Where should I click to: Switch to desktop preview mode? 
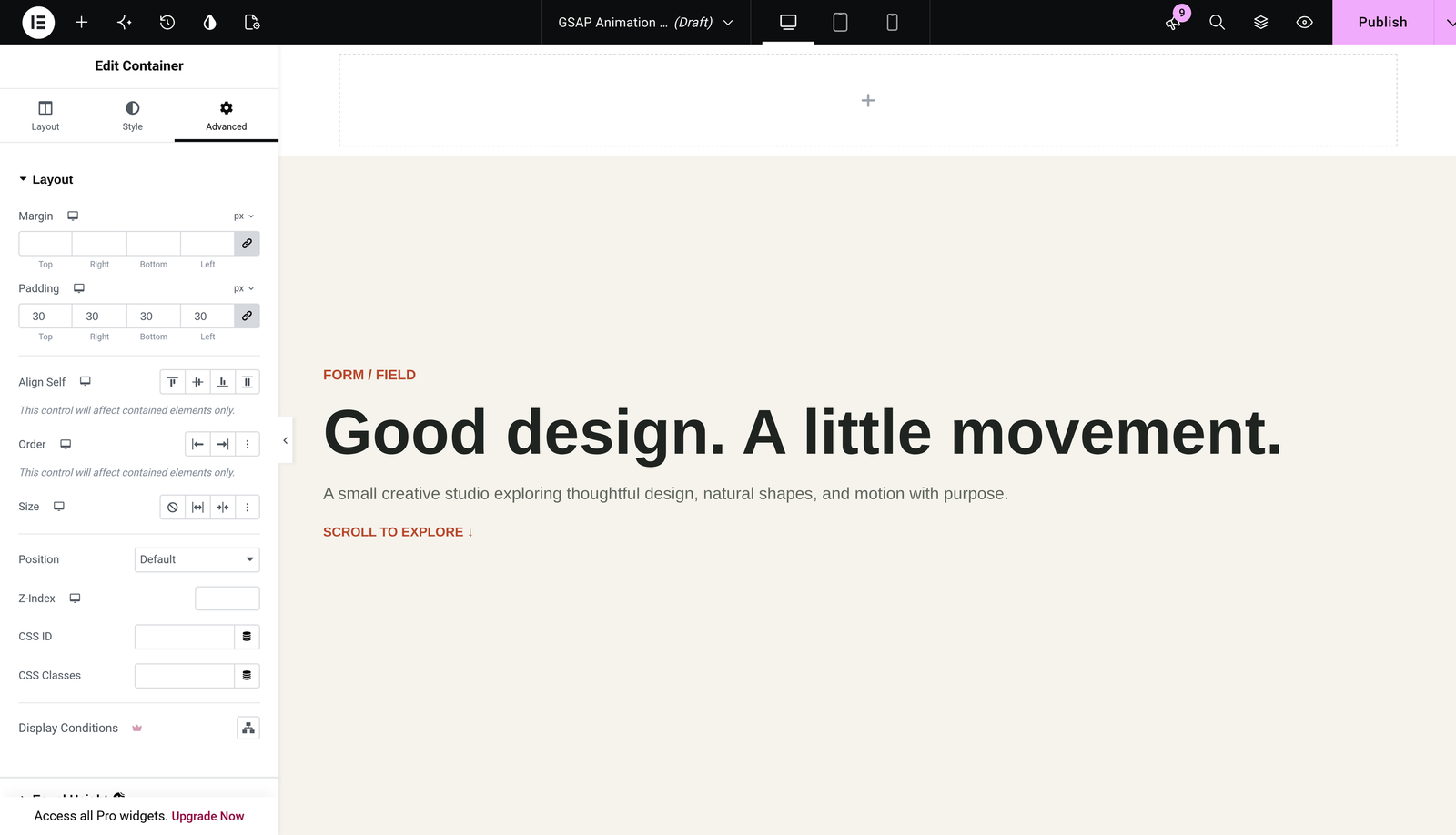point(788,22)
